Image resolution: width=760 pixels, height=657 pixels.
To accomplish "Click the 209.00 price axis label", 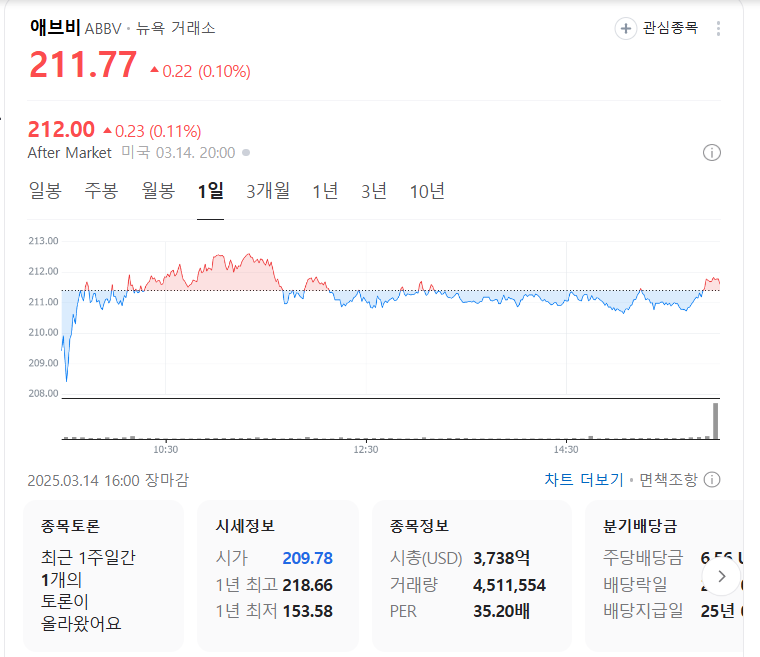I will [43, 363].
